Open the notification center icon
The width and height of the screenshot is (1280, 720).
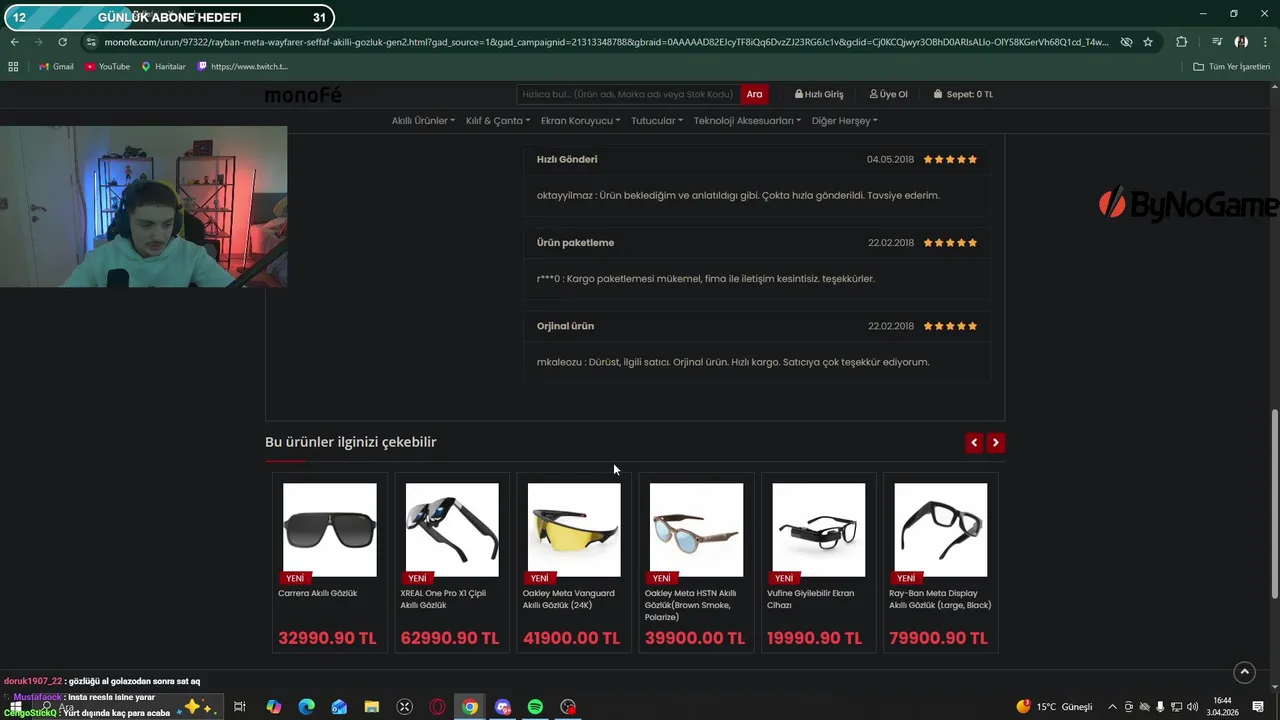point(1258,707)
